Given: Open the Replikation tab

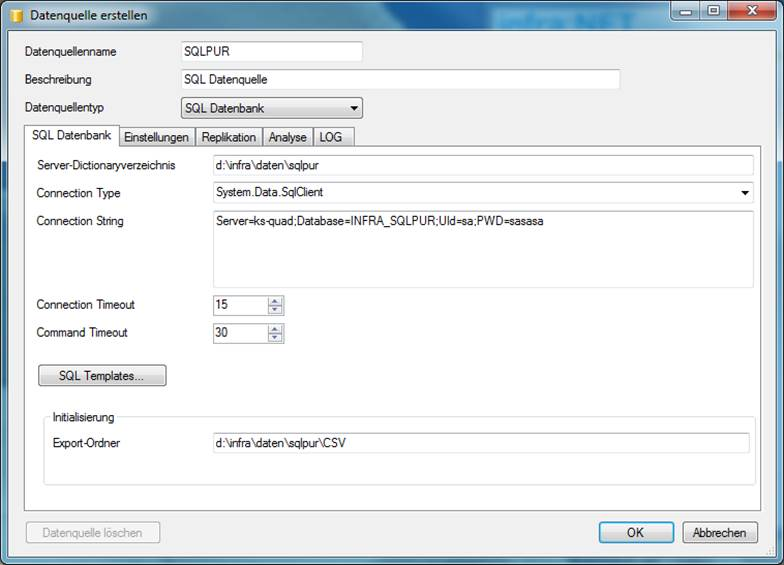Looking at the screenshot, I should [228, 137].
